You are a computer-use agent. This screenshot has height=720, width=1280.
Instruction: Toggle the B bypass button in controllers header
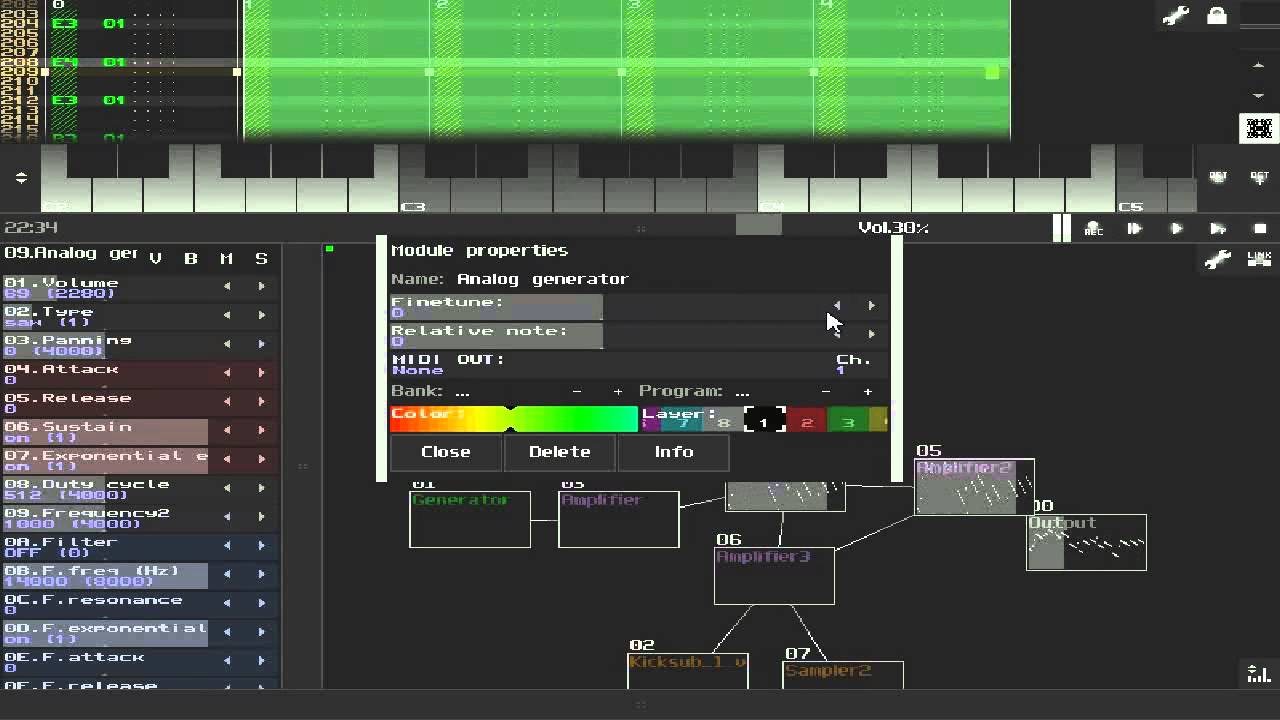[x=191, y=258]
